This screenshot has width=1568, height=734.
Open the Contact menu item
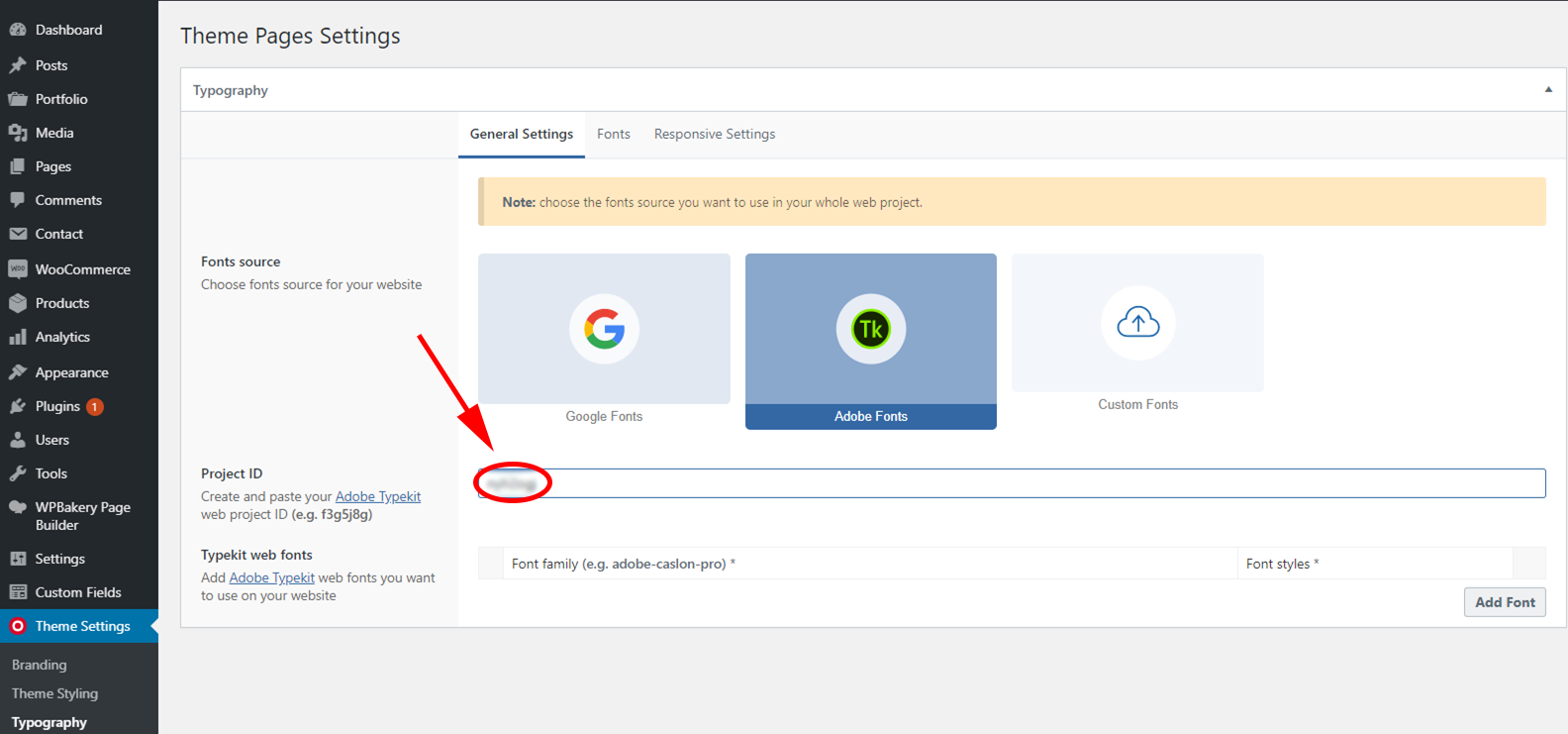[79, 234]
